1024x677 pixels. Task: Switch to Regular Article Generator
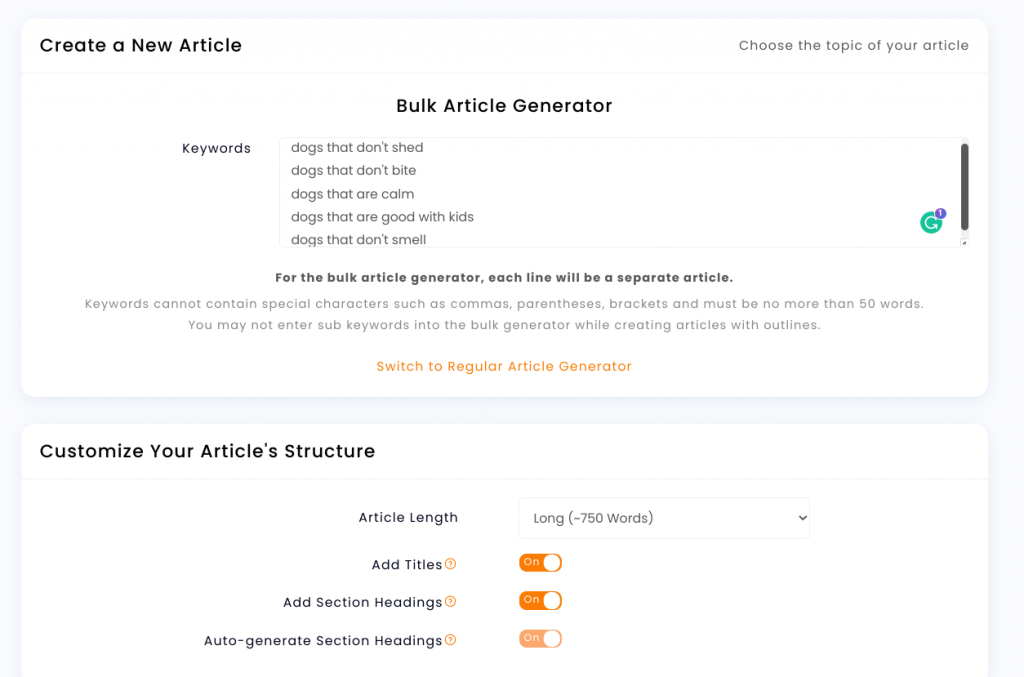point(504,366)
